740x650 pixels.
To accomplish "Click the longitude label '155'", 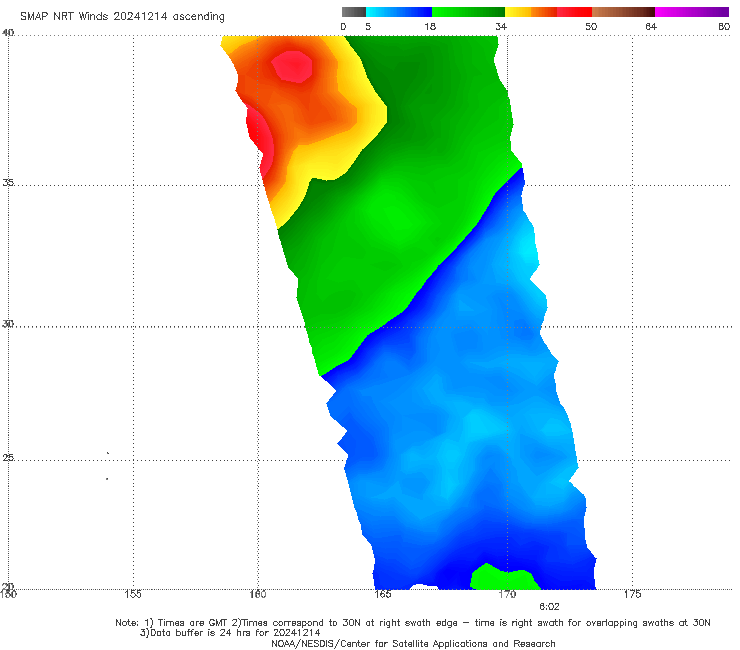I will 133,594.
